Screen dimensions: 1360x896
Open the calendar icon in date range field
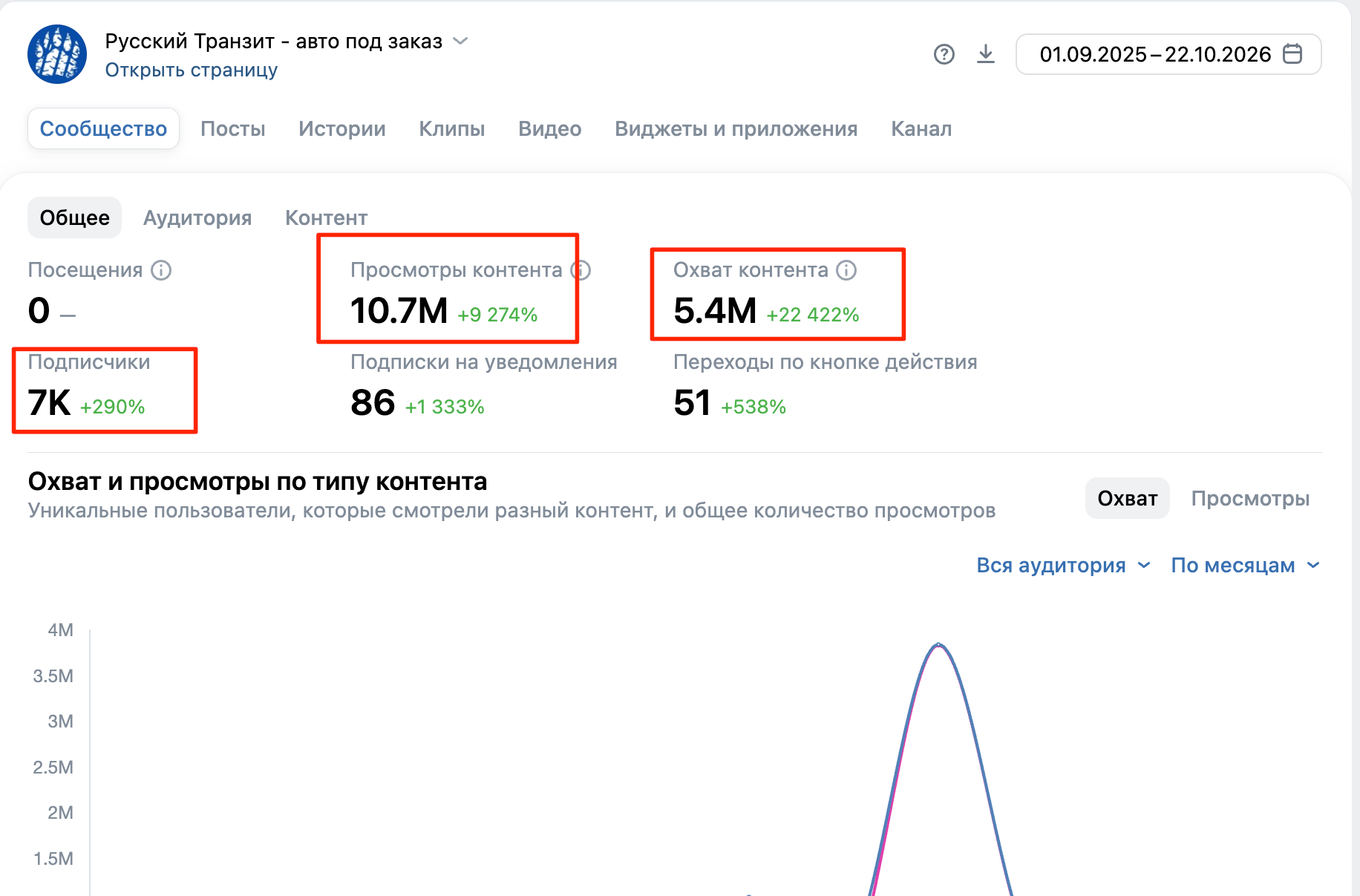pyautogui.click(x=1292, y=54)
